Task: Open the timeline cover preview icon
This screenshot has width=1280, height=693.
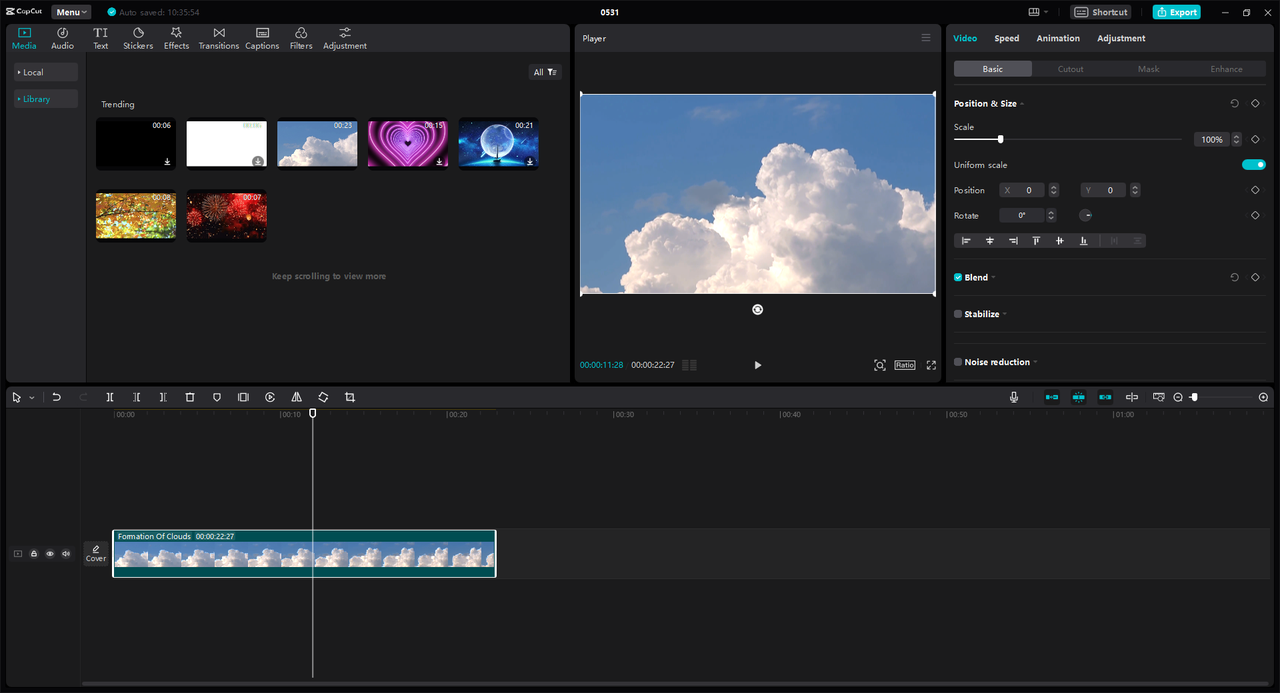Action: 1159,397
